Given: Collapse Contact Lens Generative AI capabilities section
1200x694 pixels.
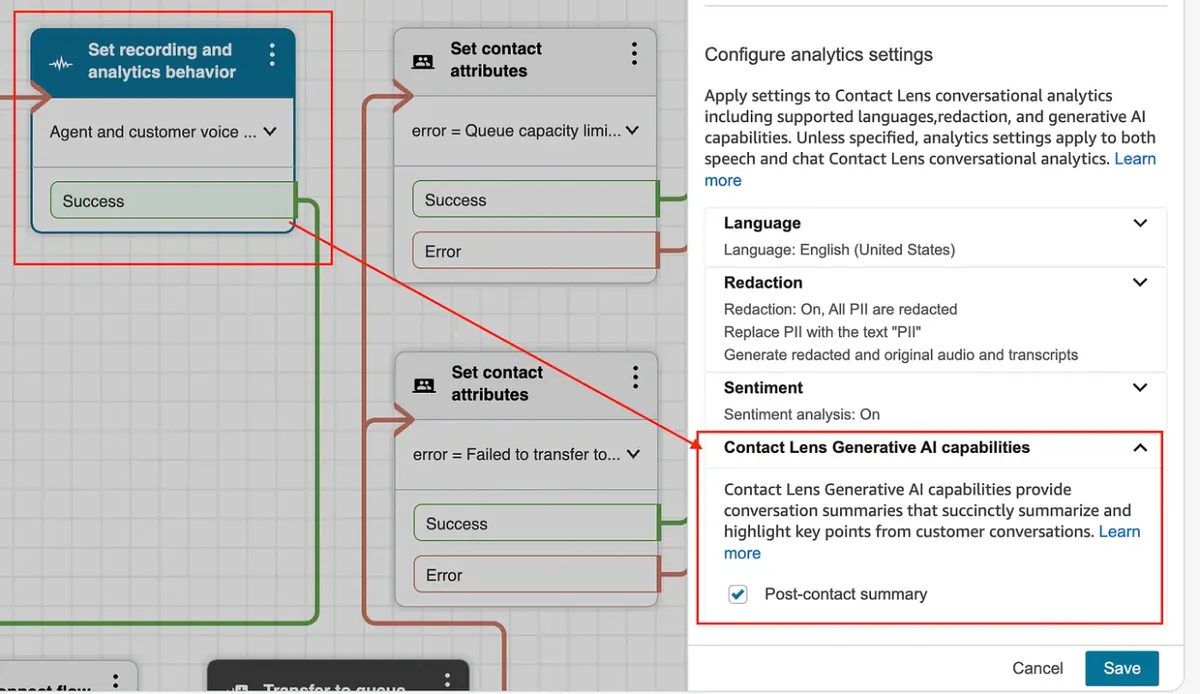Looking at the screenshot, I should [x=1140, y=448].
